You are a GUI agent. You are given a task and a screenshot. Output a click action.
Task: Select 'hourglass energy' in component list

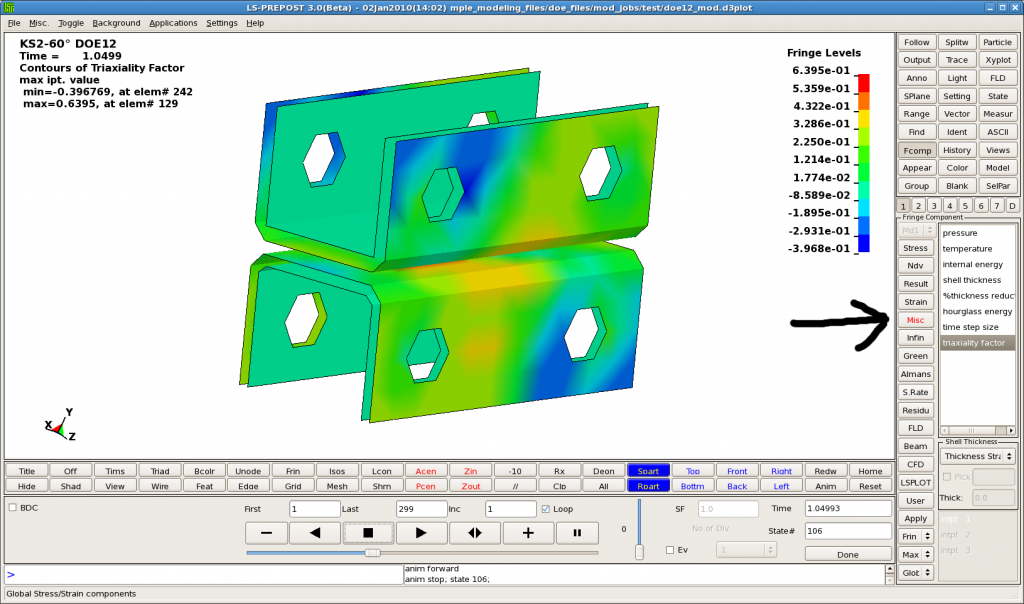click(x=978, y=311)
